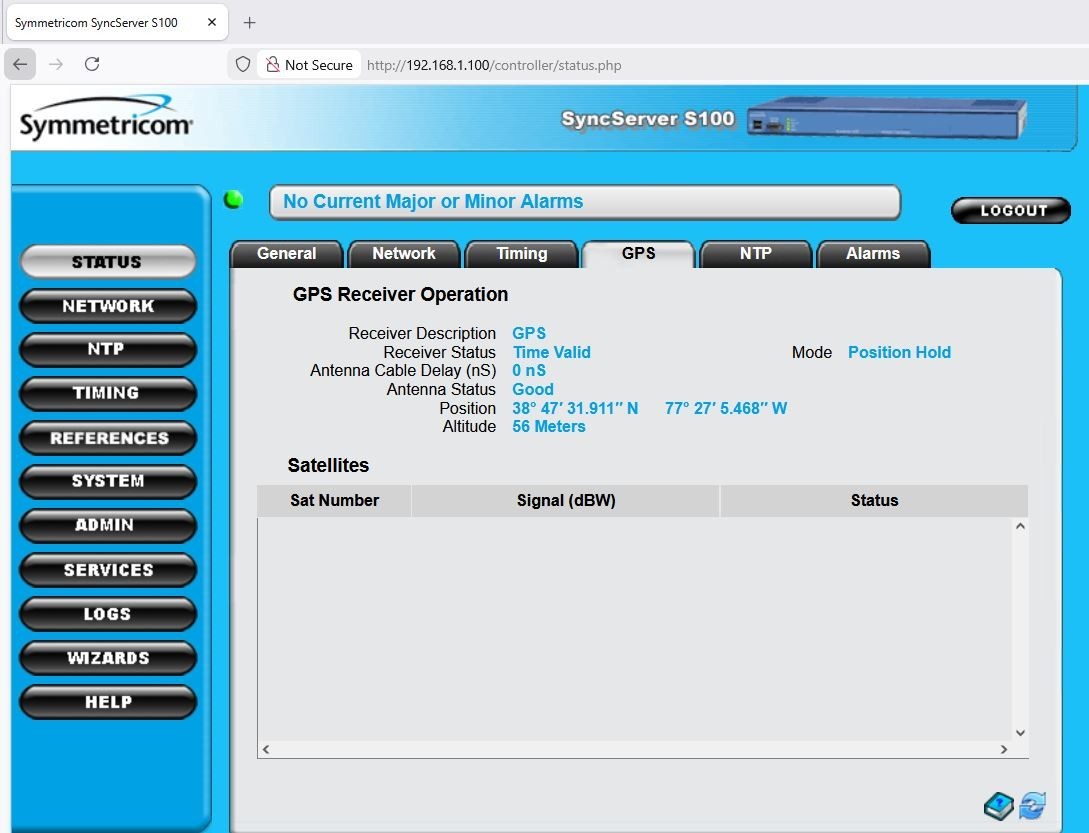Image resolution: width=1089 pixels, height=833 pixels.
Task: Click the satellite list scroll right arrow
Action: pos(1004,749)
